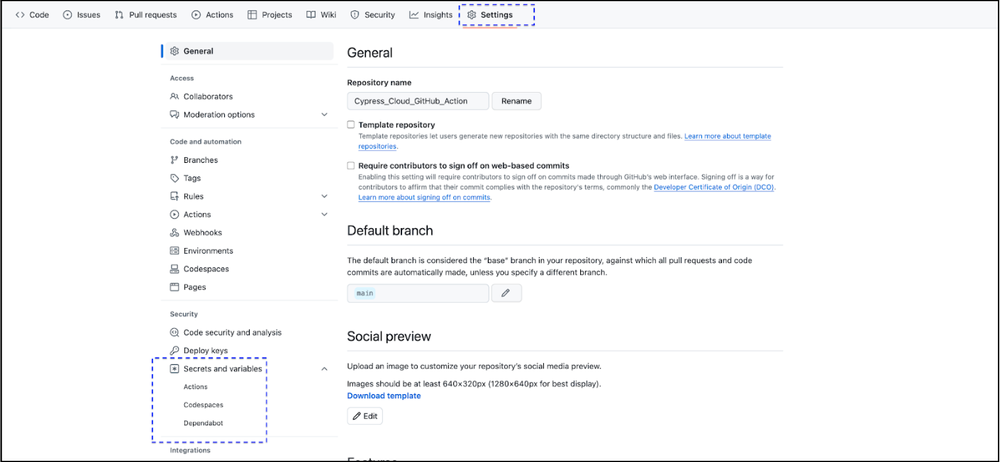Switch to the Insights tab
1000x462 pixels.
point(430,15)
